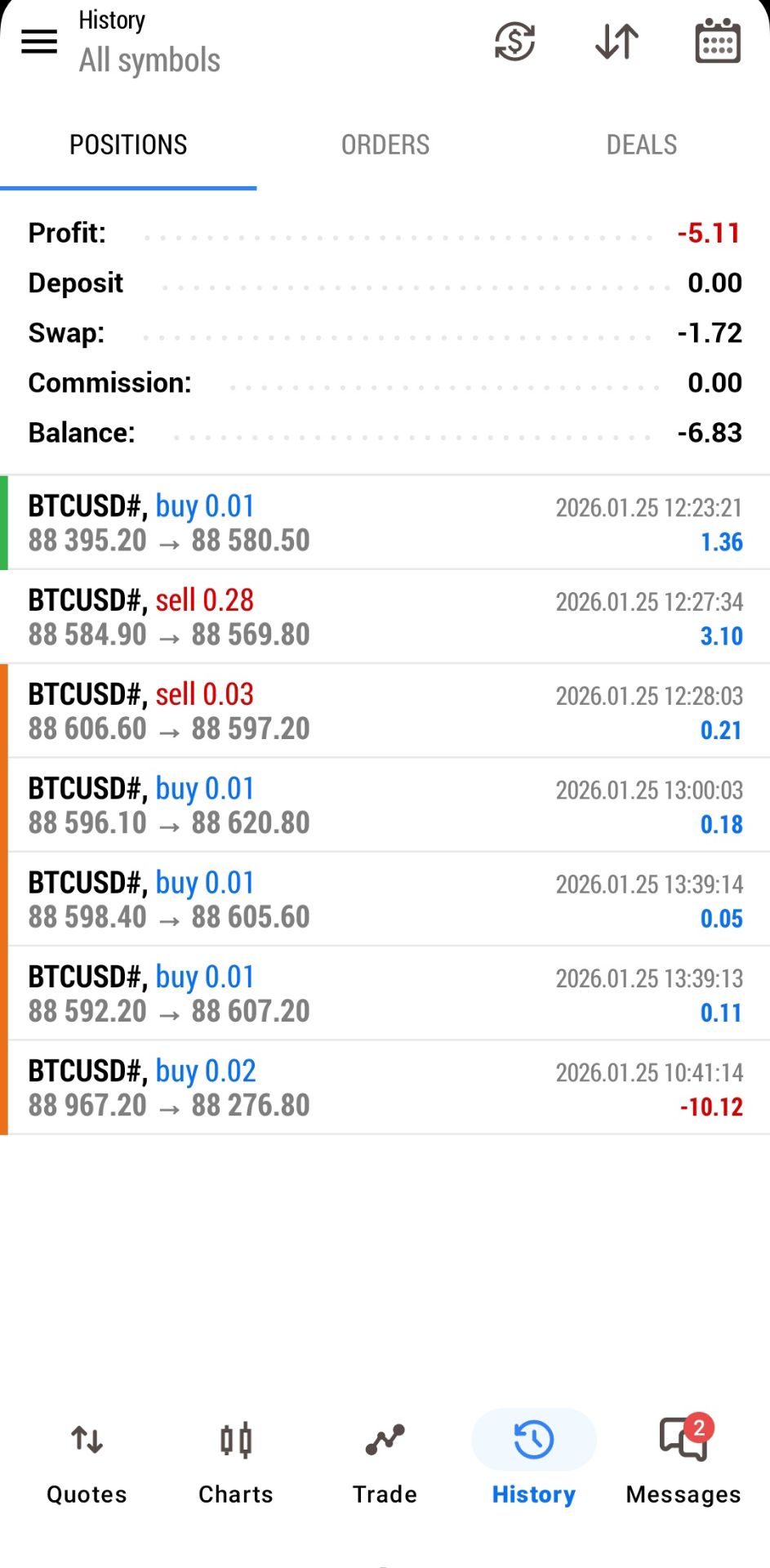Open the calendar date range picker

(x=717, y=42)
